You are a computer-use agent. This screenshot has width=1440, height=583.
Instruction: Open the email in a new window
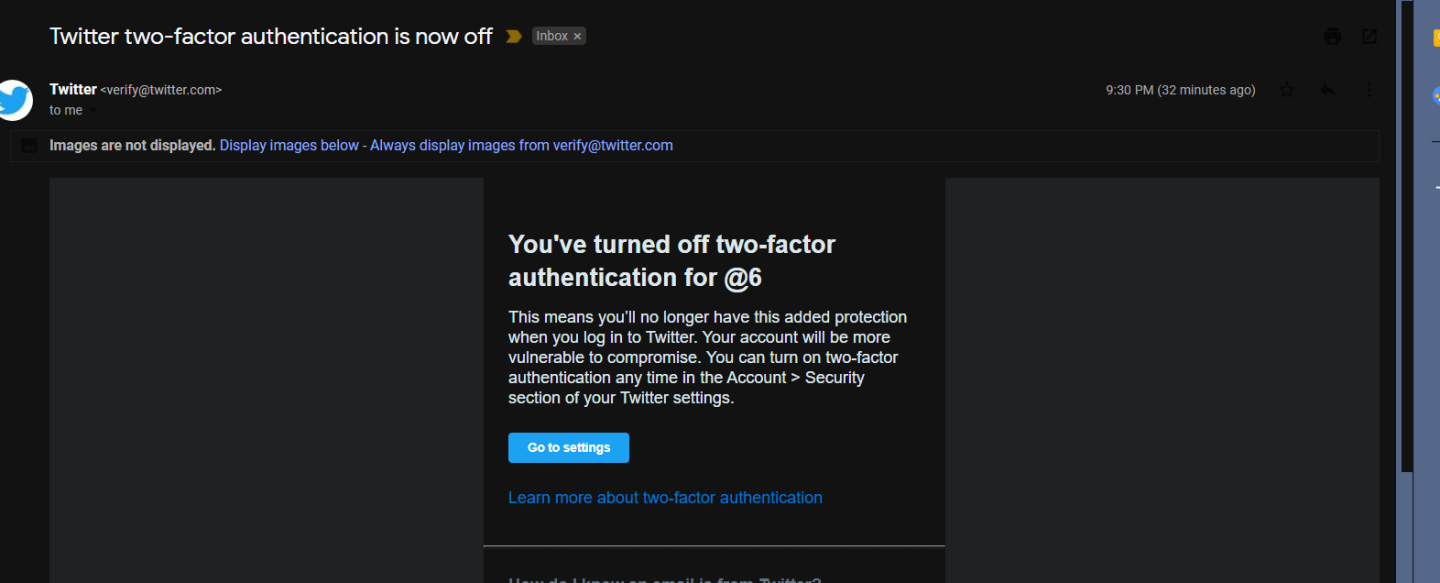pos(1368,35)
